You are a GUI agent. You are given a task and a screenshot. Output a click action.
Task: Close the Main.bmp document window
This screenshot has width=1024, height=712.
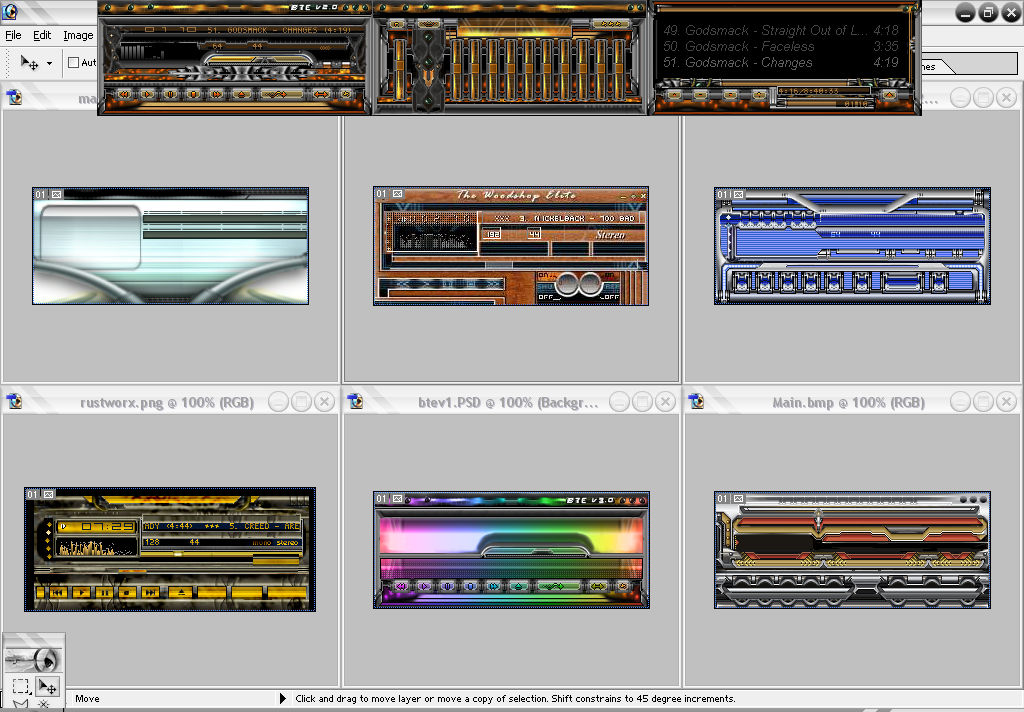(1006, 402)
